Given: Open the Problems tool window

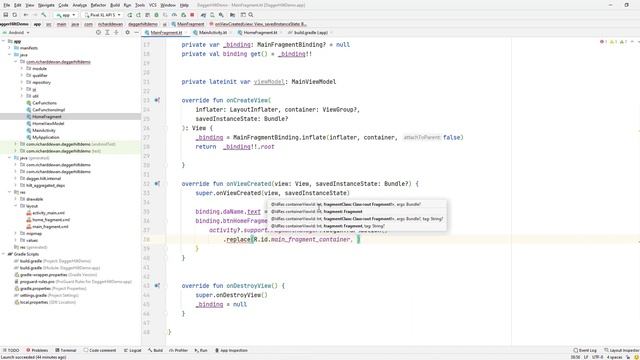Looking at the screenshot, I should [x=37, y=350].
